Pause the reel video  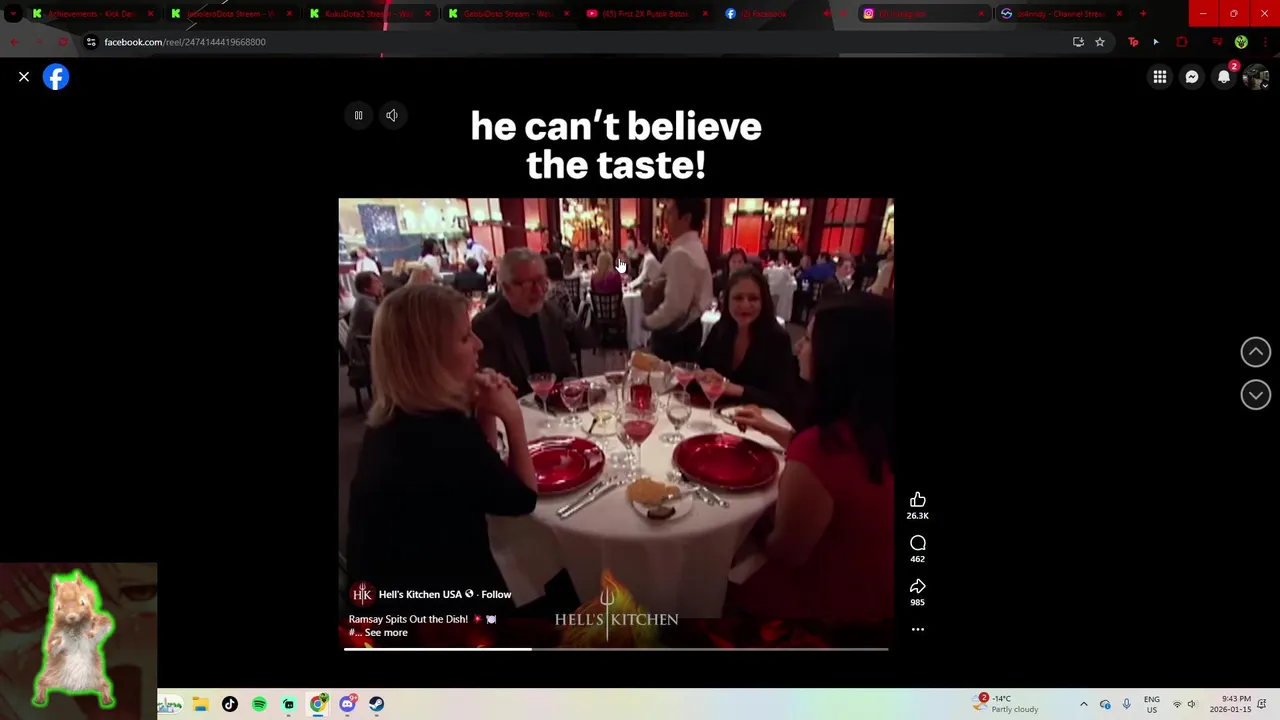click(x=358, y=116)
